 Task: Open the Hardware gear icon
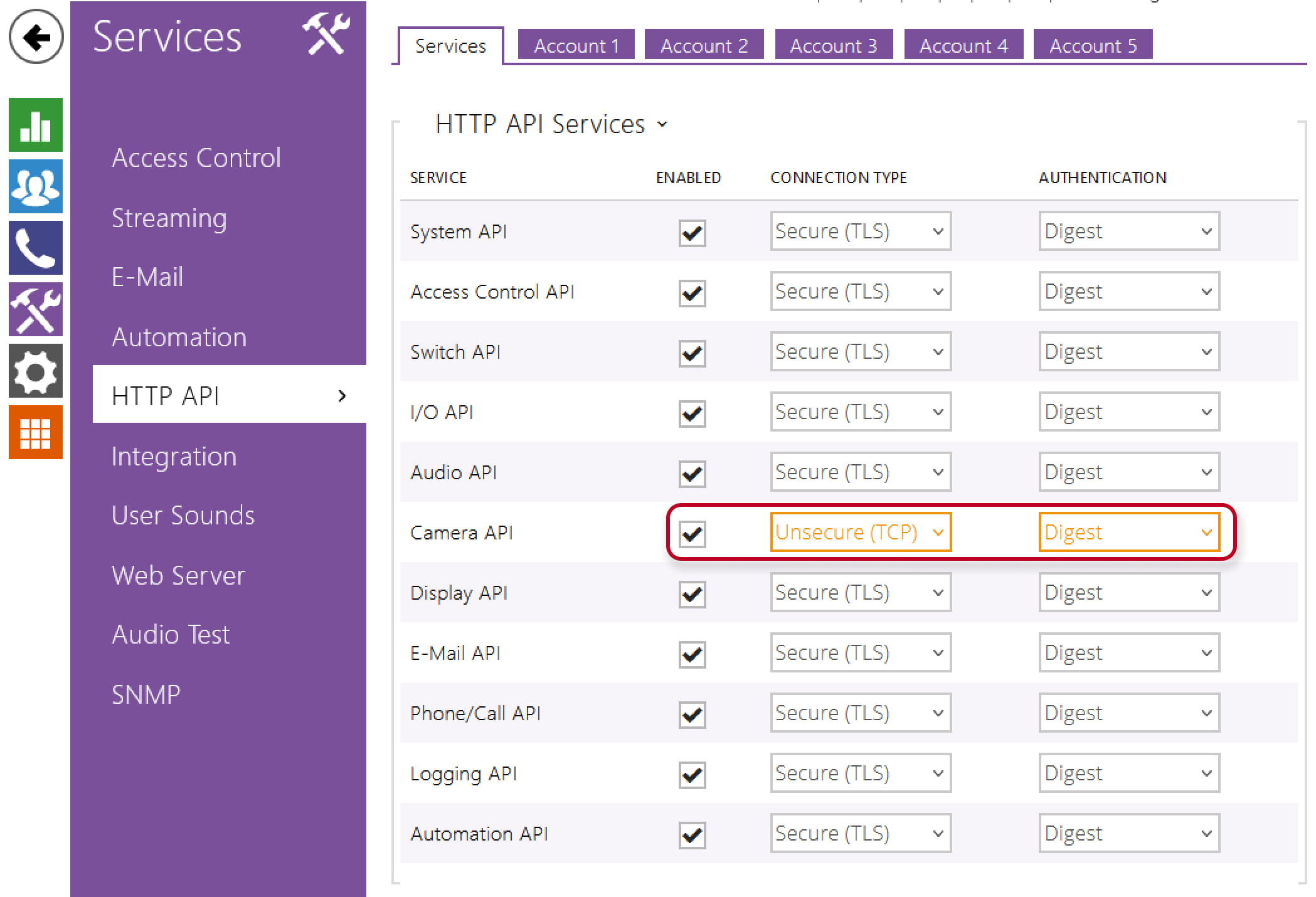pos(36,371)
